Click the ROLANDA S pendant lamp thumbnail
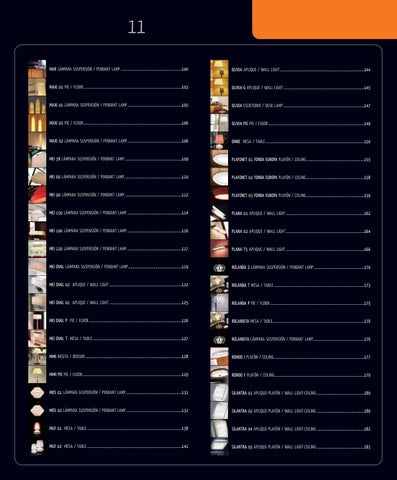This screenshot has height=480, width=397. (219, 267)
